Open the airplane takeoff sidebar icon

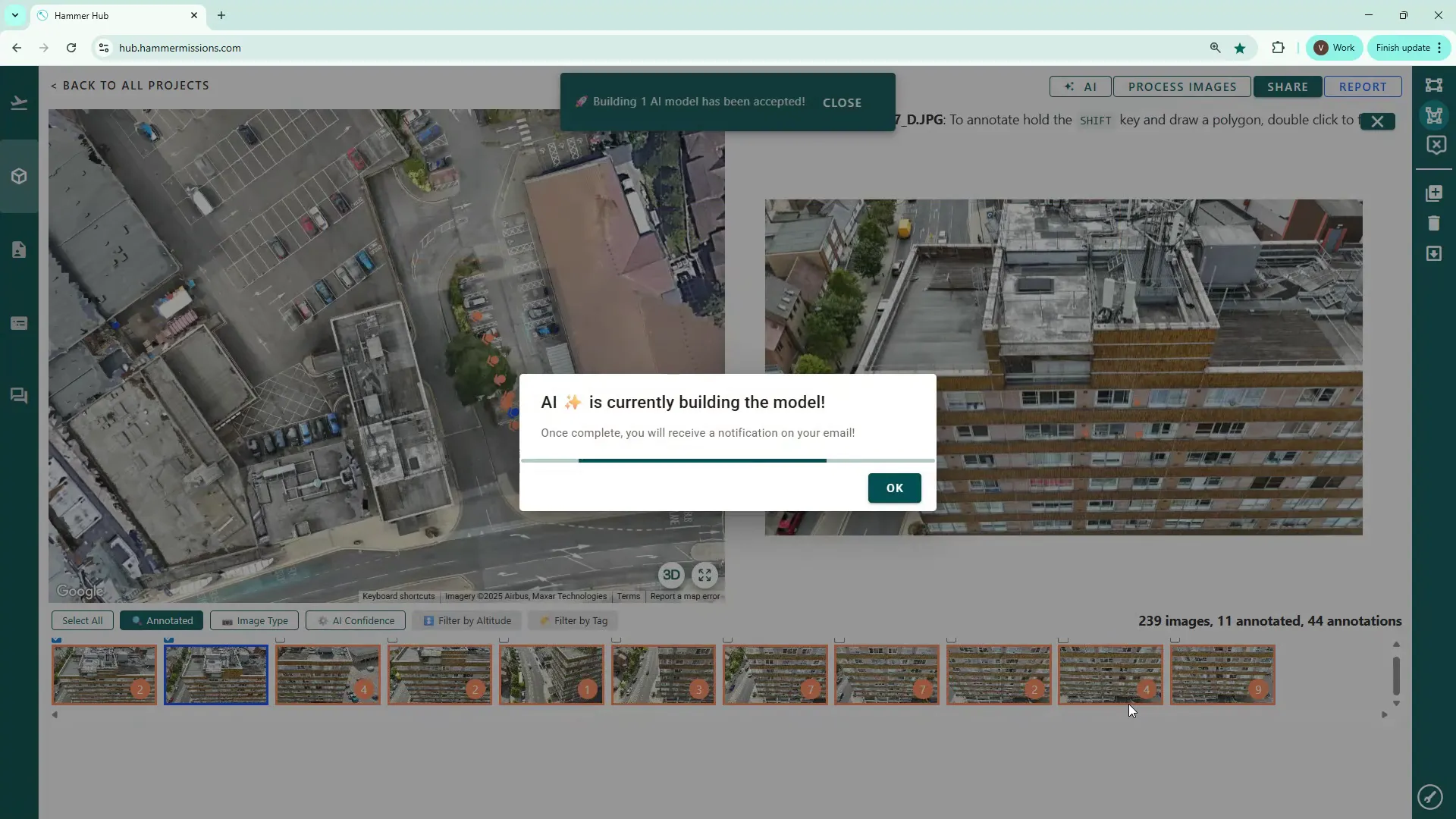coord(19,102)
